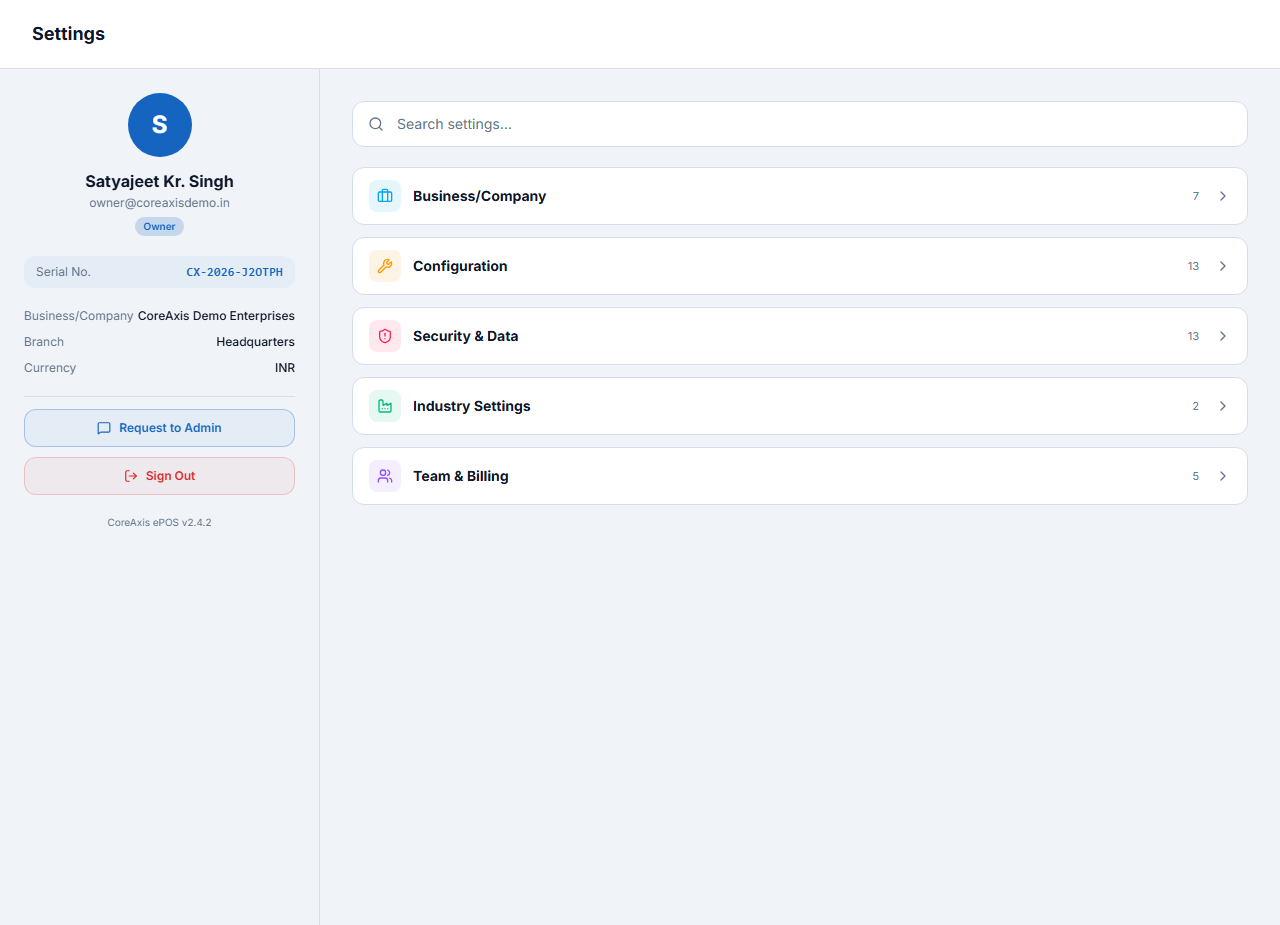Image resolution: width=1280 pixels, height=925 pixels.
Task: Click the blue S profile avatar
Action: (x=160, y=125)
